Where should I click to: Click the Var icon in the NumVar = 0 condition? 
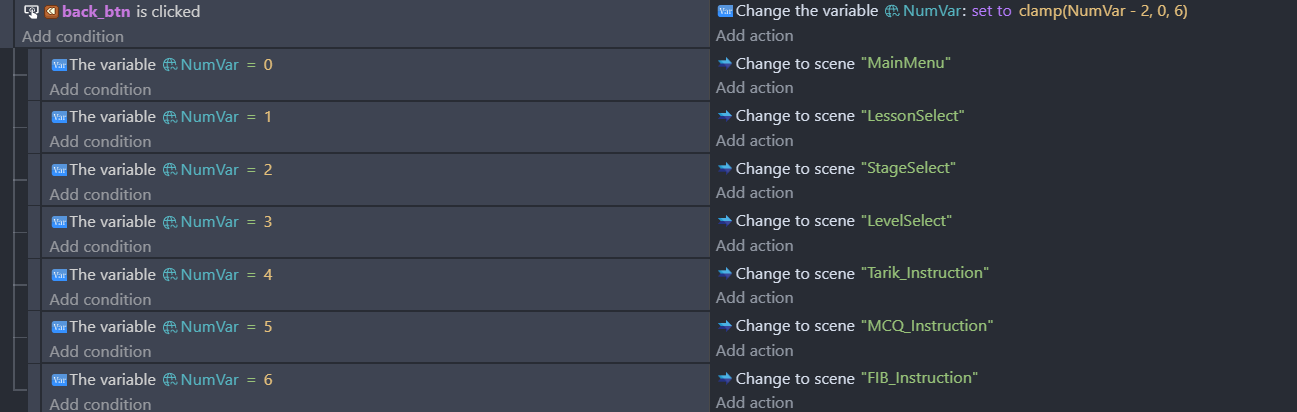tap(58, 65)
